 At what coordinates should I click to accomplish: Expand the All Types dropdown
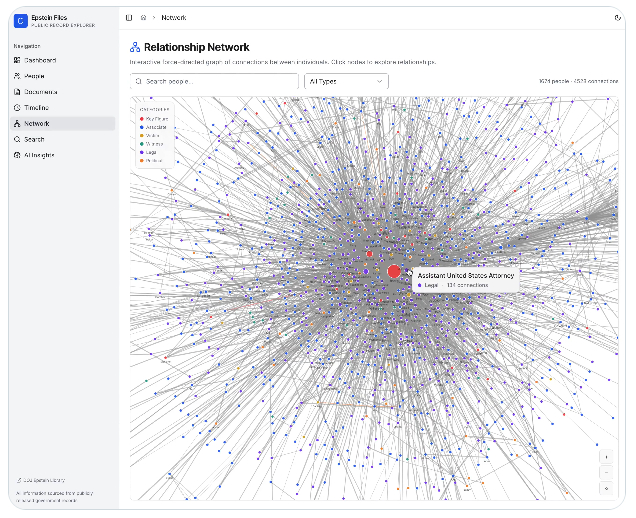tap(346, 81)
